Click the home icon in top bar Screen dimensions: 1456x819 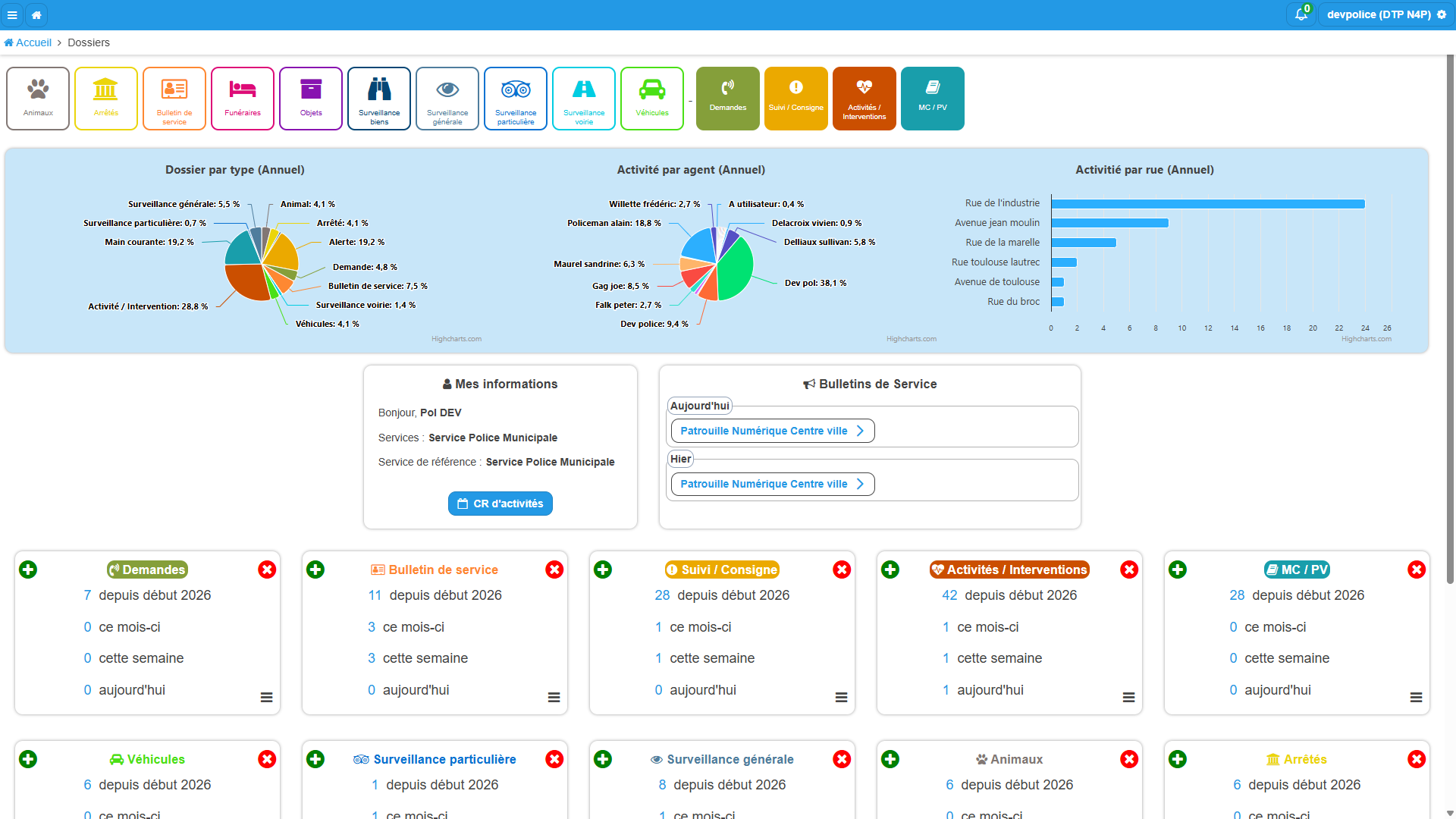[x=36, y=14]
